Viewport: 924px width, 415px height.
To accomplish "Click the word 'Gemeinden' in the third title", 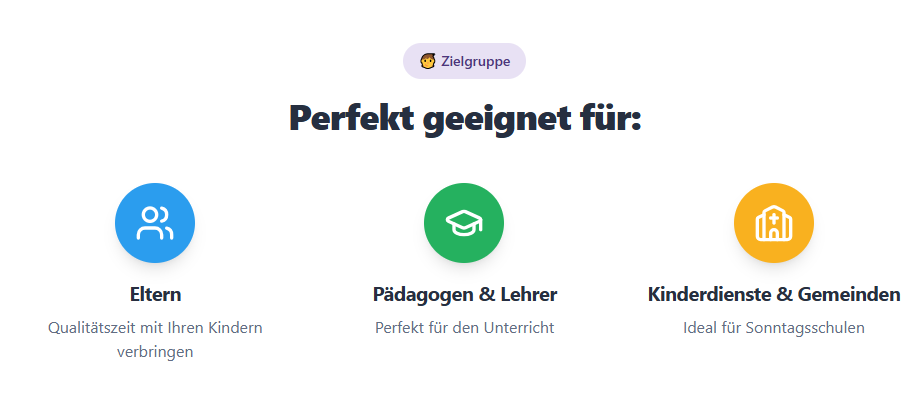I will 851,295.
